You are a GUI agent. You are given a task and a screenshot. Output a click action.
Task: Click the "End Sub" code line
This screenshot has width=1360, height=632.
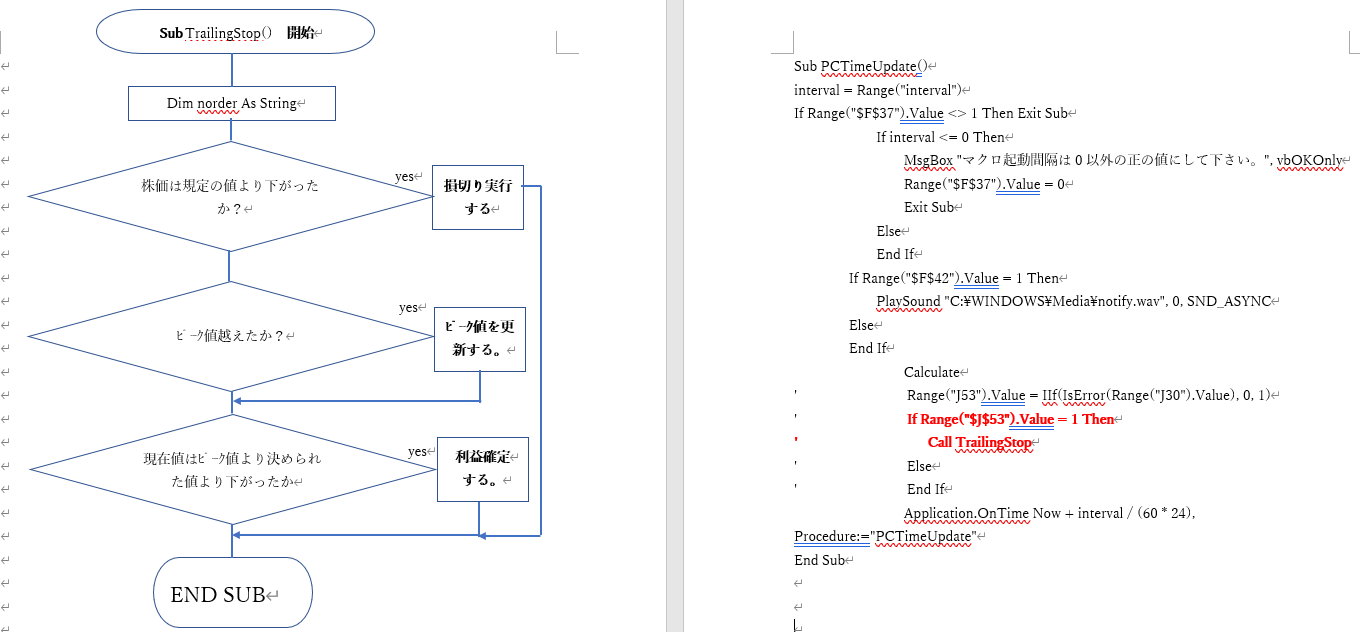point(819,560)
